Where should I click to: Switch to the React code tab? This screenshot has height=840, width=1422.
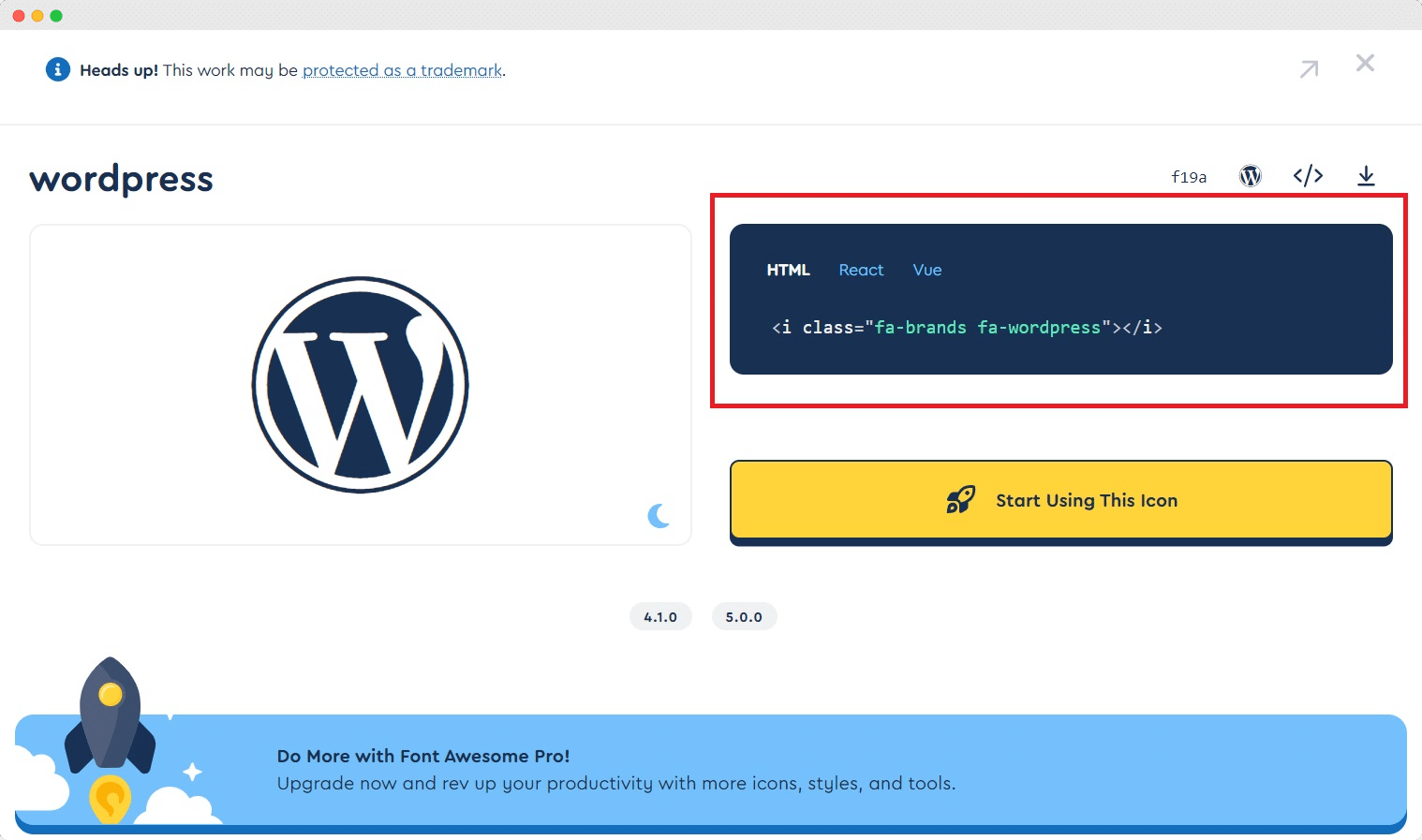[x=861, y=270]
